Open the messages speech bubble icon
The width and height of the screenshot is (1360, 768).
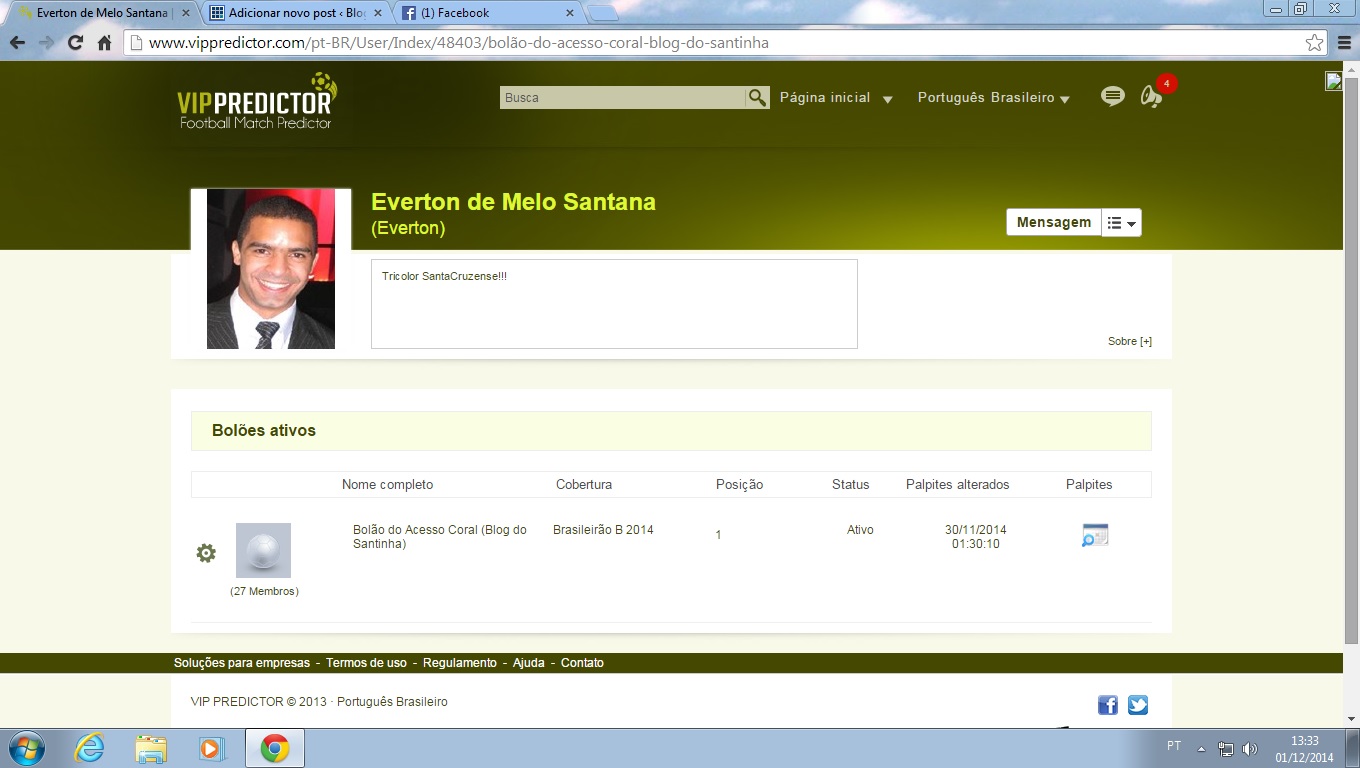[1112, 97]
